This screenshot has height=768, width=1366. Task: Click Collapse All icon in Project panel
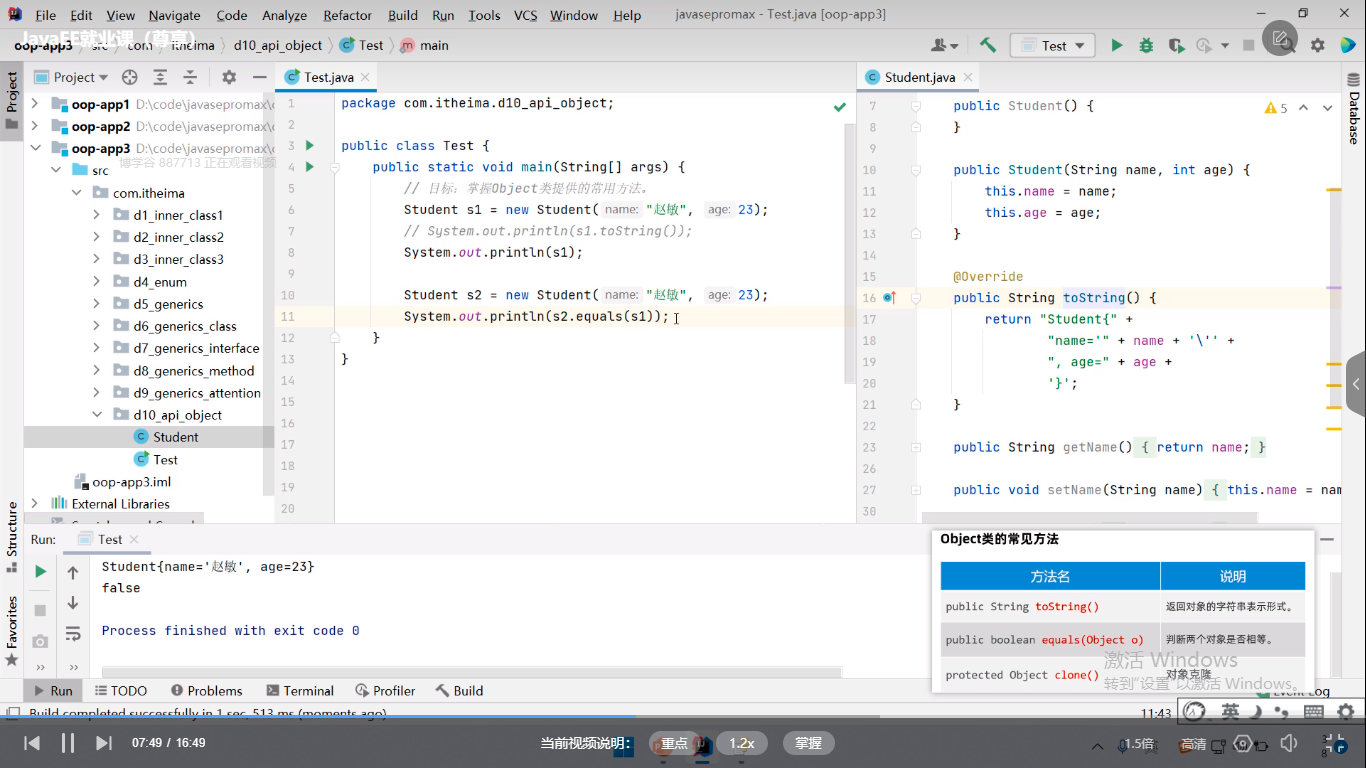(x=190, y=77)
